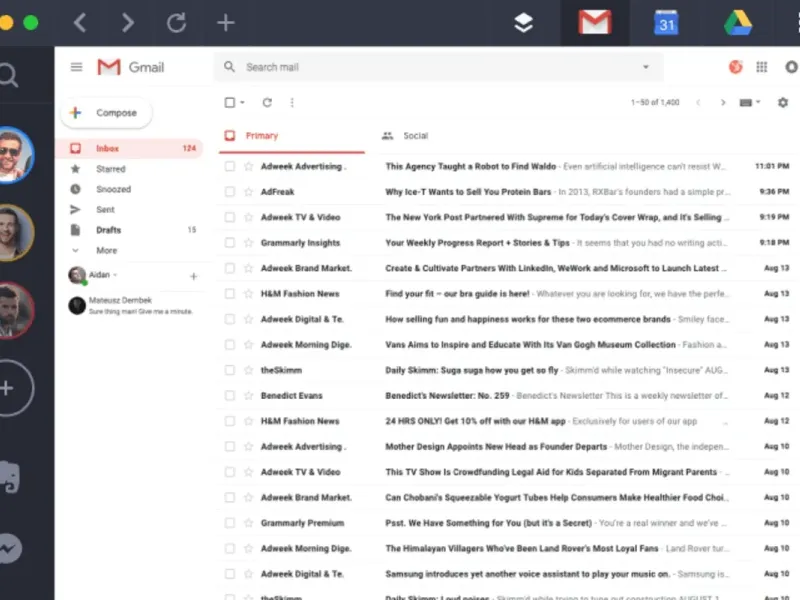Switch to the Social tab
Screen dimensions: 800x600
click(415, 136)
